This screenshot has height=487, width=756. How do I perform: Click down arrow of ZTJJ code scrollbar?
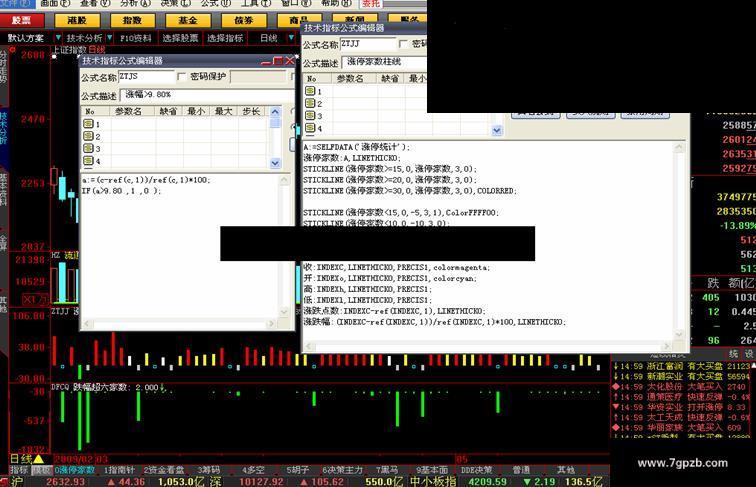pos(679,334)
